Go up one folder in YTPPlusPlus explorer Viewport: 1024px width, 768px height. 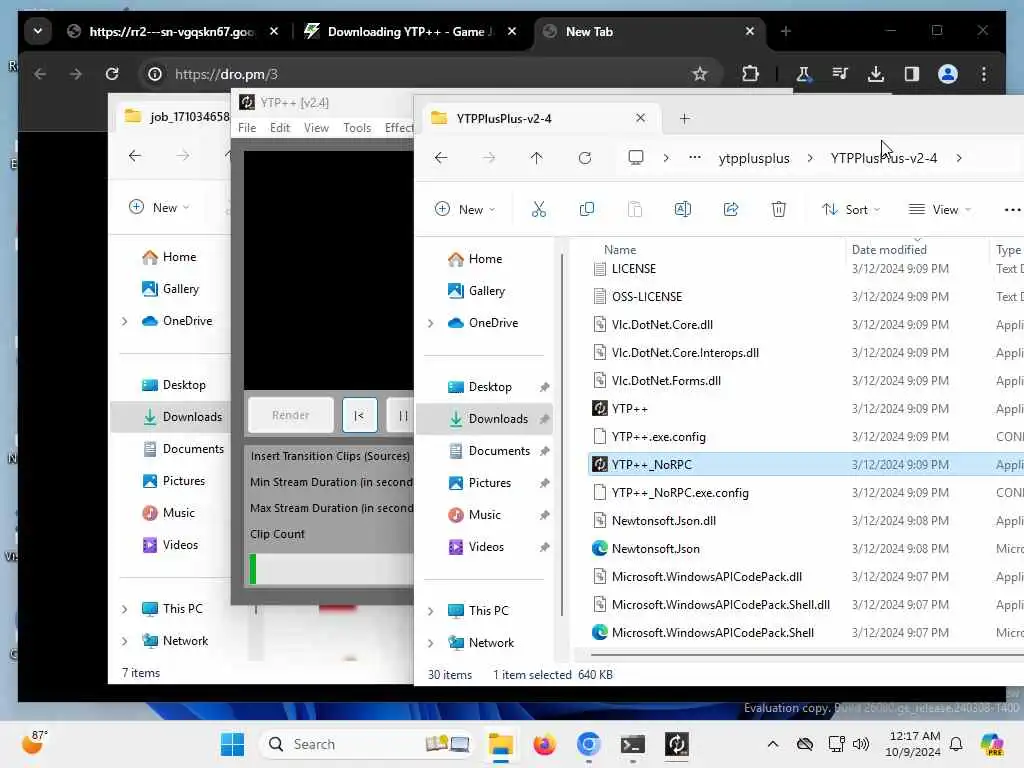[x=536, y=158]
